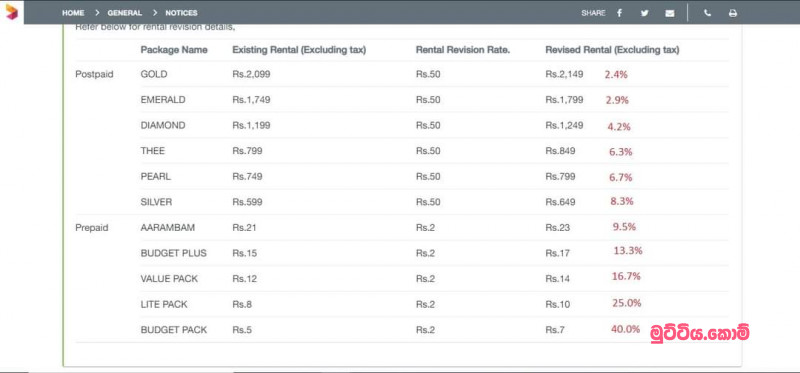
Task: Select the Package Name column header
Action: point(174,50)
